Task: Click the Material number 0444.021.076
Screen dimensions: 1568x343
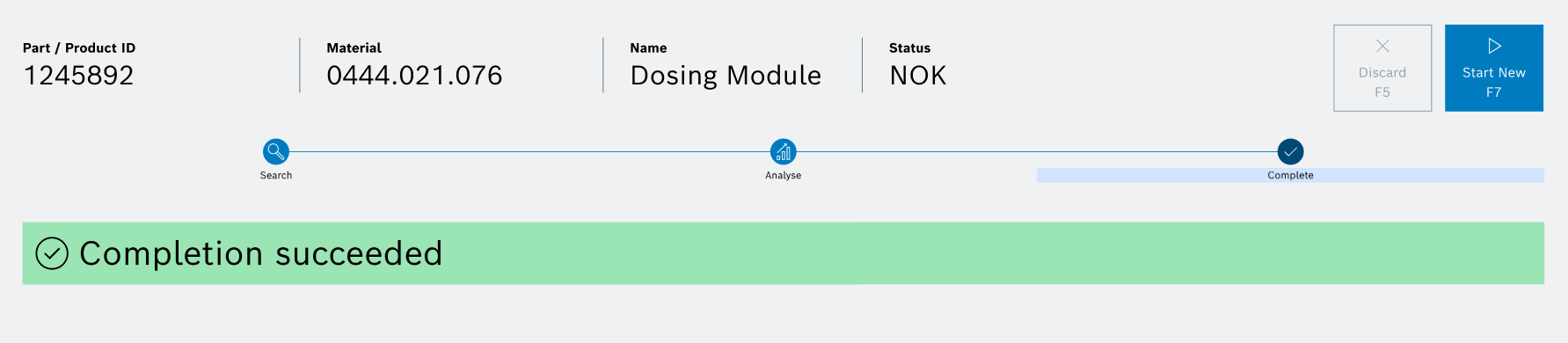Action: click(x=415, y=76)
